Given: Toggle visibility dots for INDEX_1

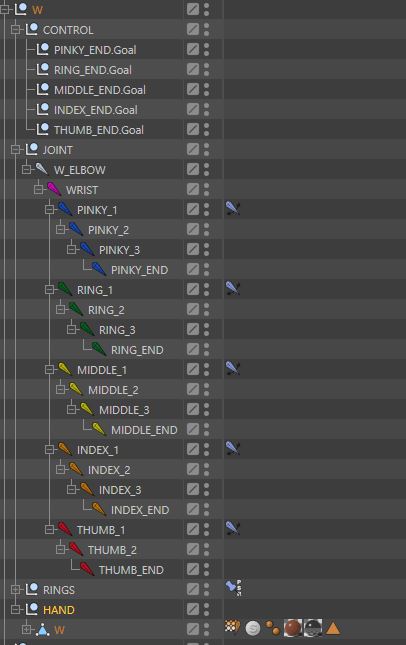Looking at the screenshot, I should (206, 449).
